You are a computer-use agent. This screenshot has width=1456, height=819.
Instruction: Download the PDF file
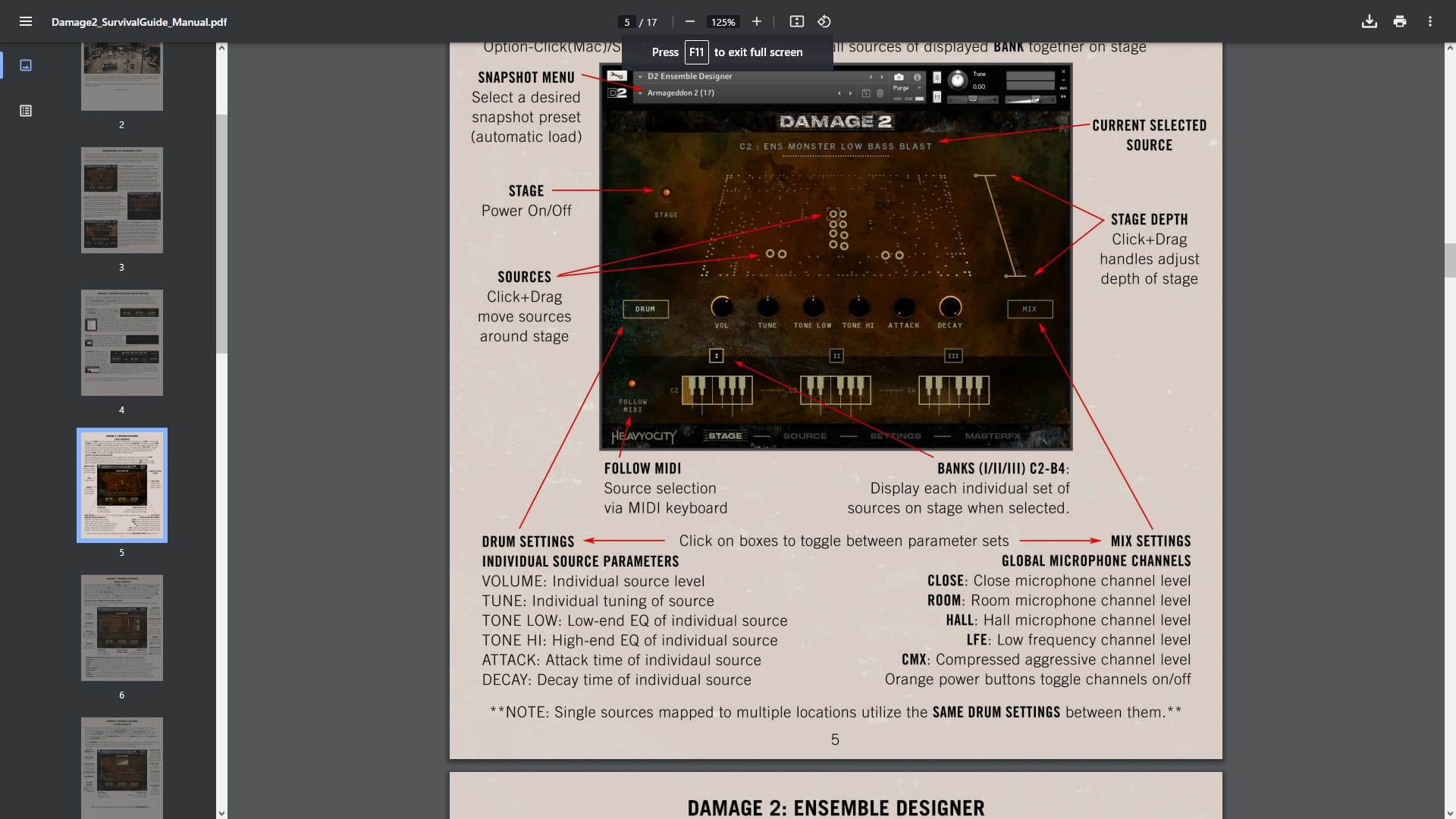[x=1369, y=21]
